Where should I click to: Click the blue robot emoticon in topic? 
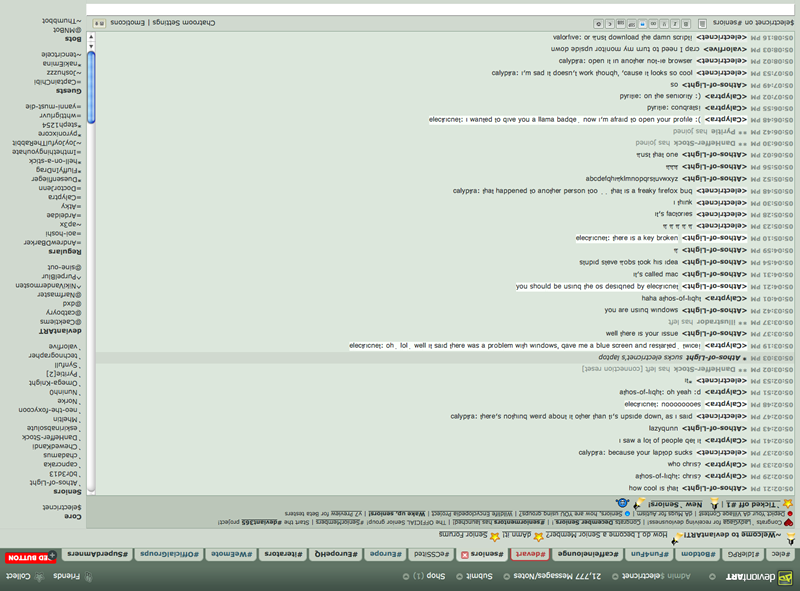622,503
